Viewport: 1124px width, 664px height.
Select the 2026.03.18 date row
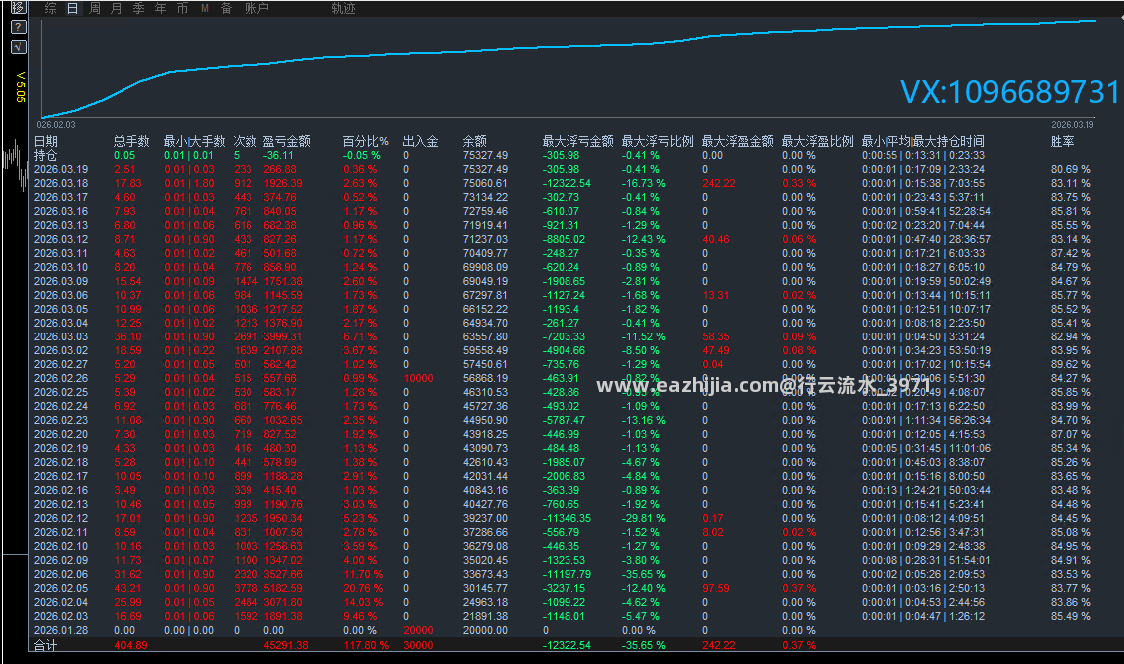pyautogui.click(x=61, y=184)
